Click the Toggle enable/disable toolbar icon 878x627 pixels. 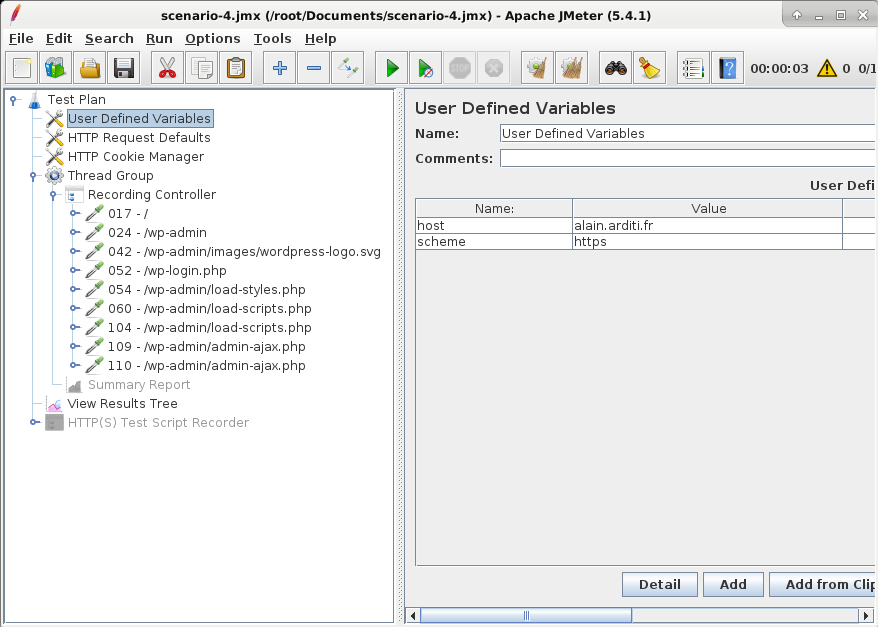tap(348, 68)
